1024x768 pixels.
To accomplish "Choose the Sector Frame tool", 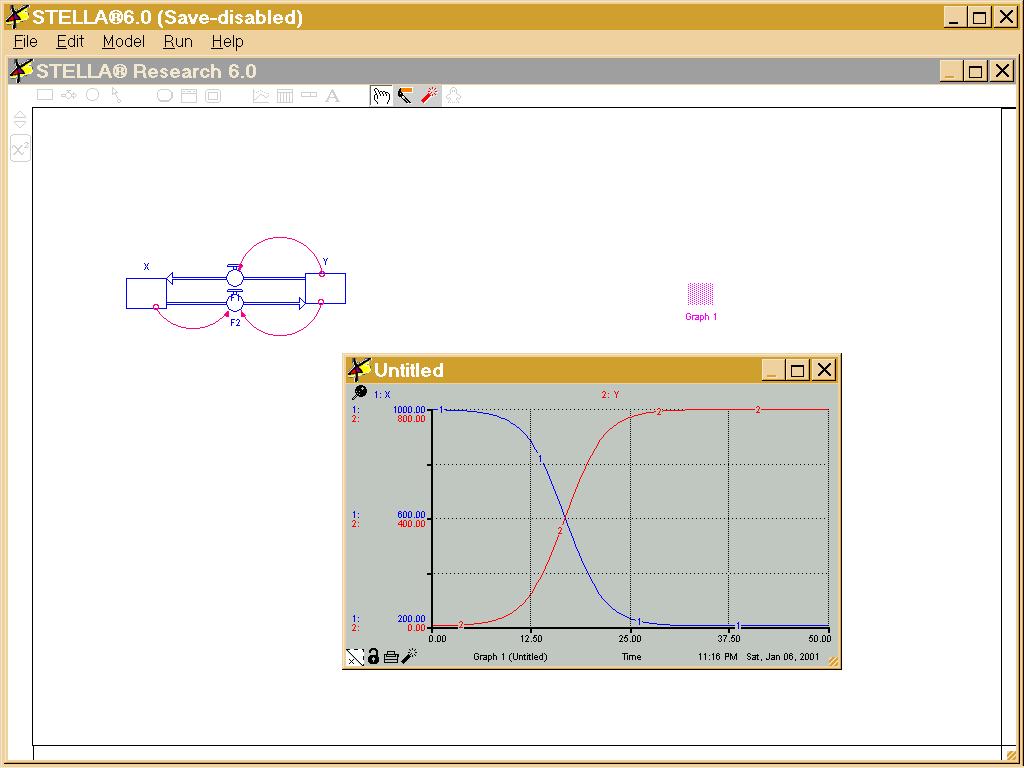I will (189, 96).
